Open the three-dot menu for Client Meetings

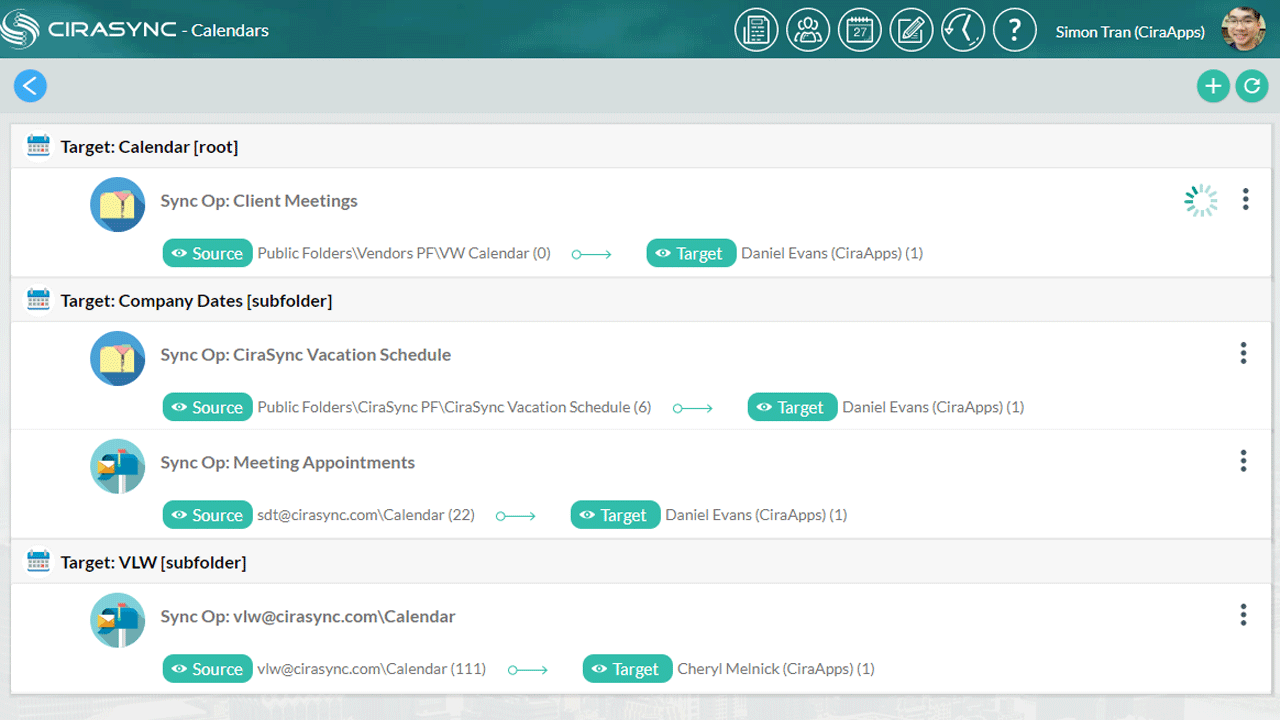(1245, 199)
